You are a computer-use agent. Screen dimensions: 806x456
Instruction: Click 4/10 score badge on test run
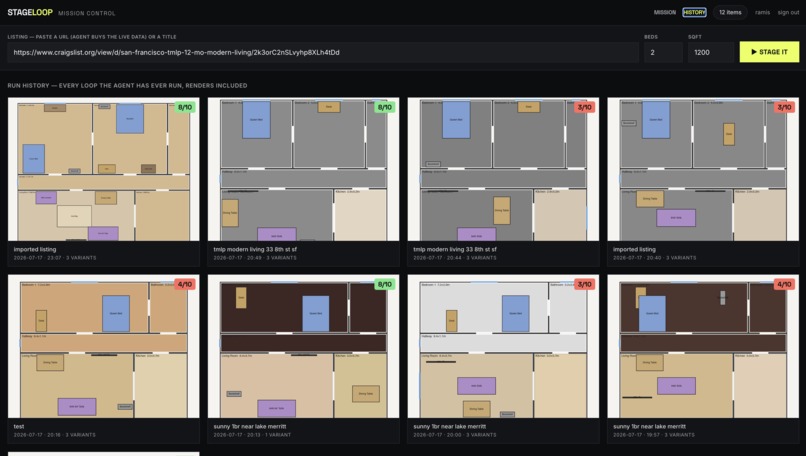coord(185,284)
